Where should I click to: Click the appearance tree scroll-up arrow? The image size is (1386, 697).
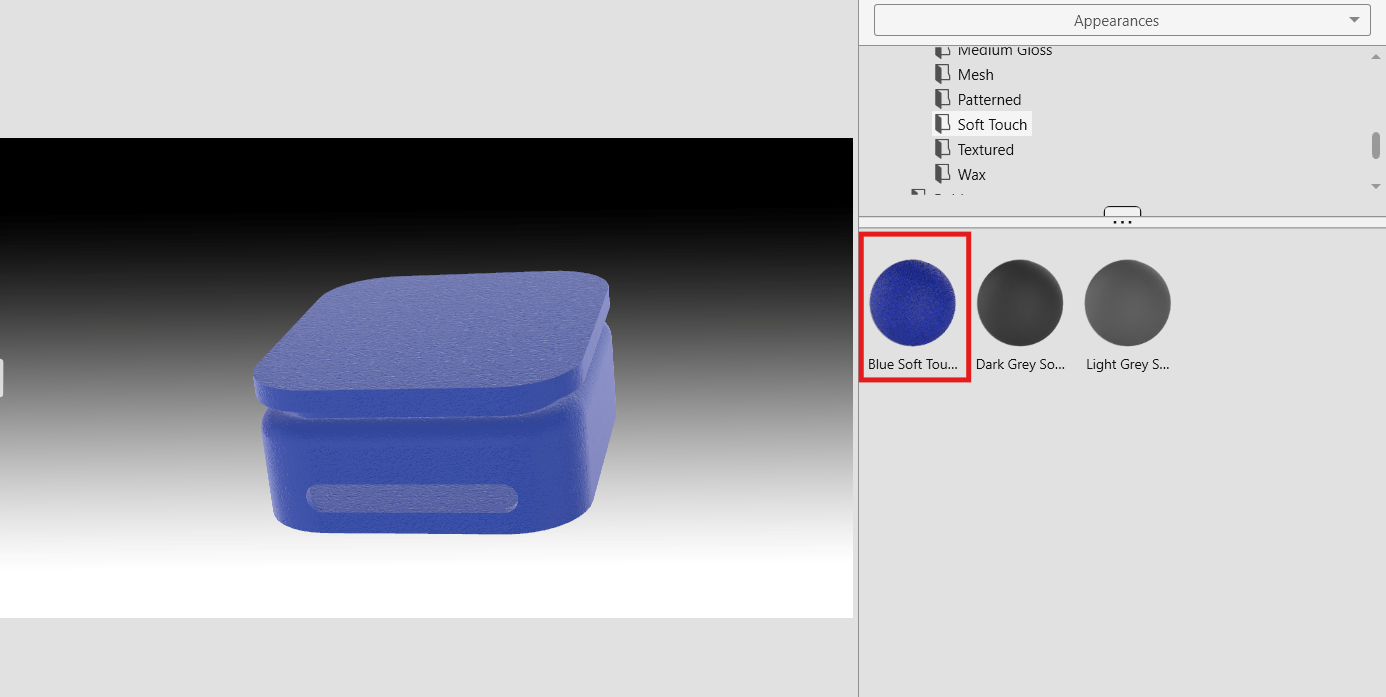[x=1376, y=57]
